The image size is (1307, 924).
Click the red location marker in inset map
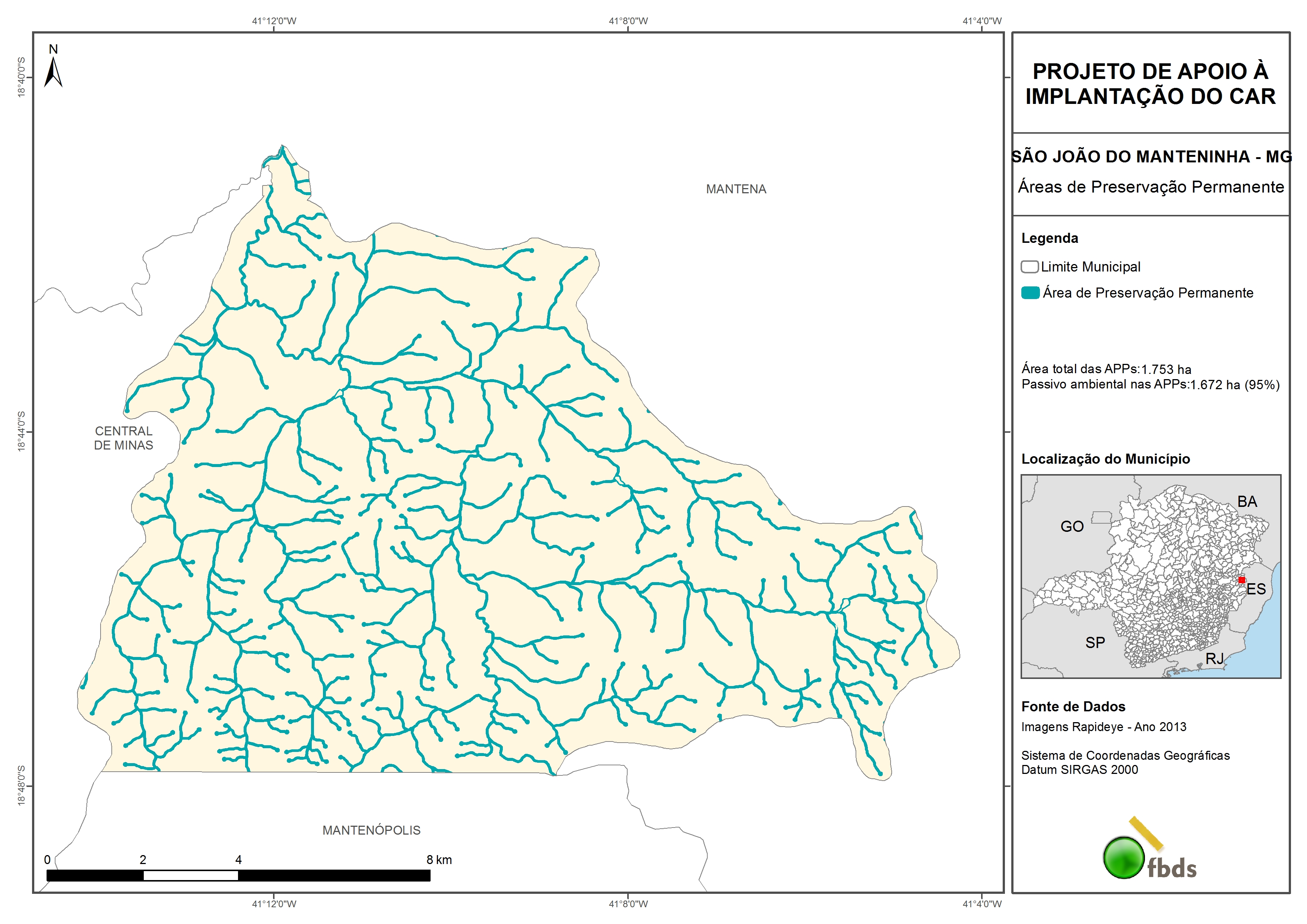(1241, 580)
